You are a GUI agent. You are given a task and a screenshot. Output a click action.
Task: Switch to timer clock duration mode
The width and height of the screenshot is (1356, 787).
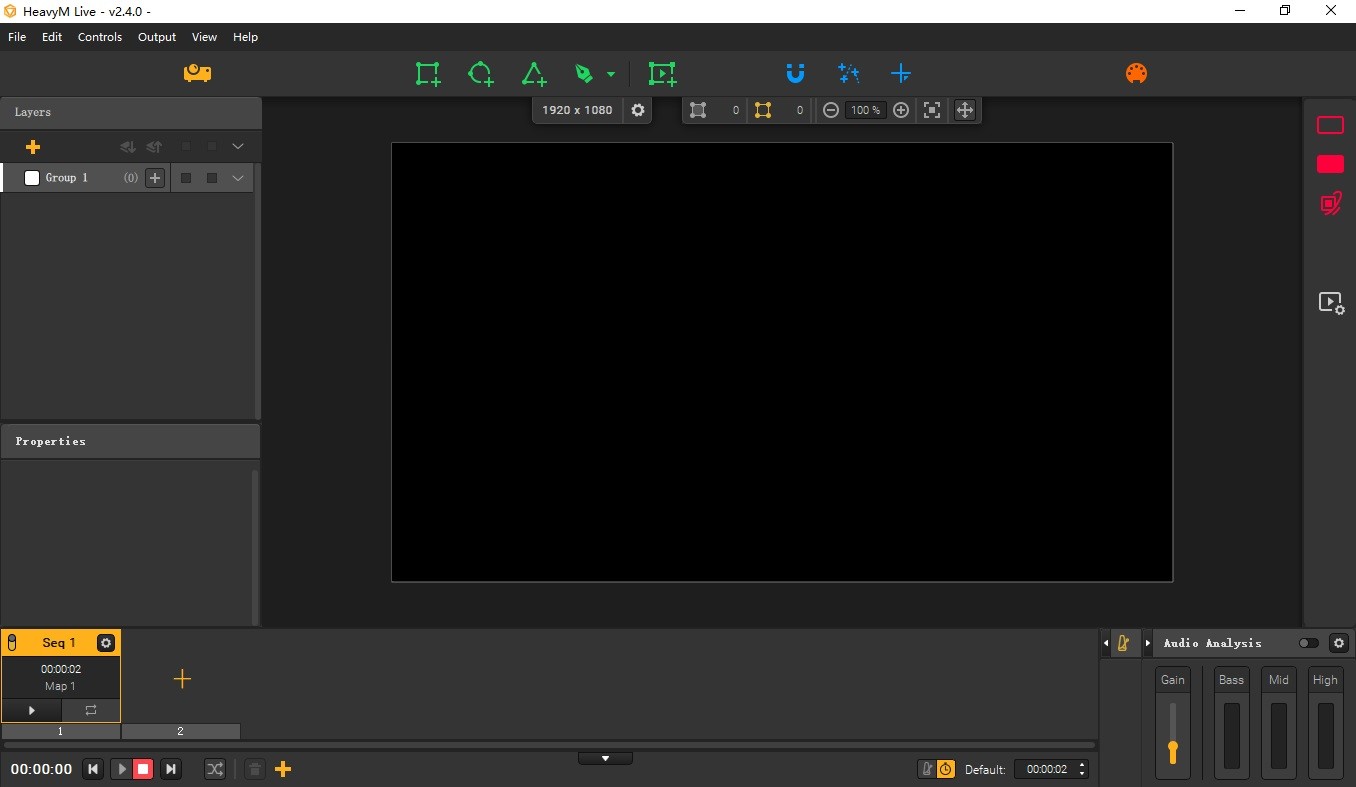[945, 769]
